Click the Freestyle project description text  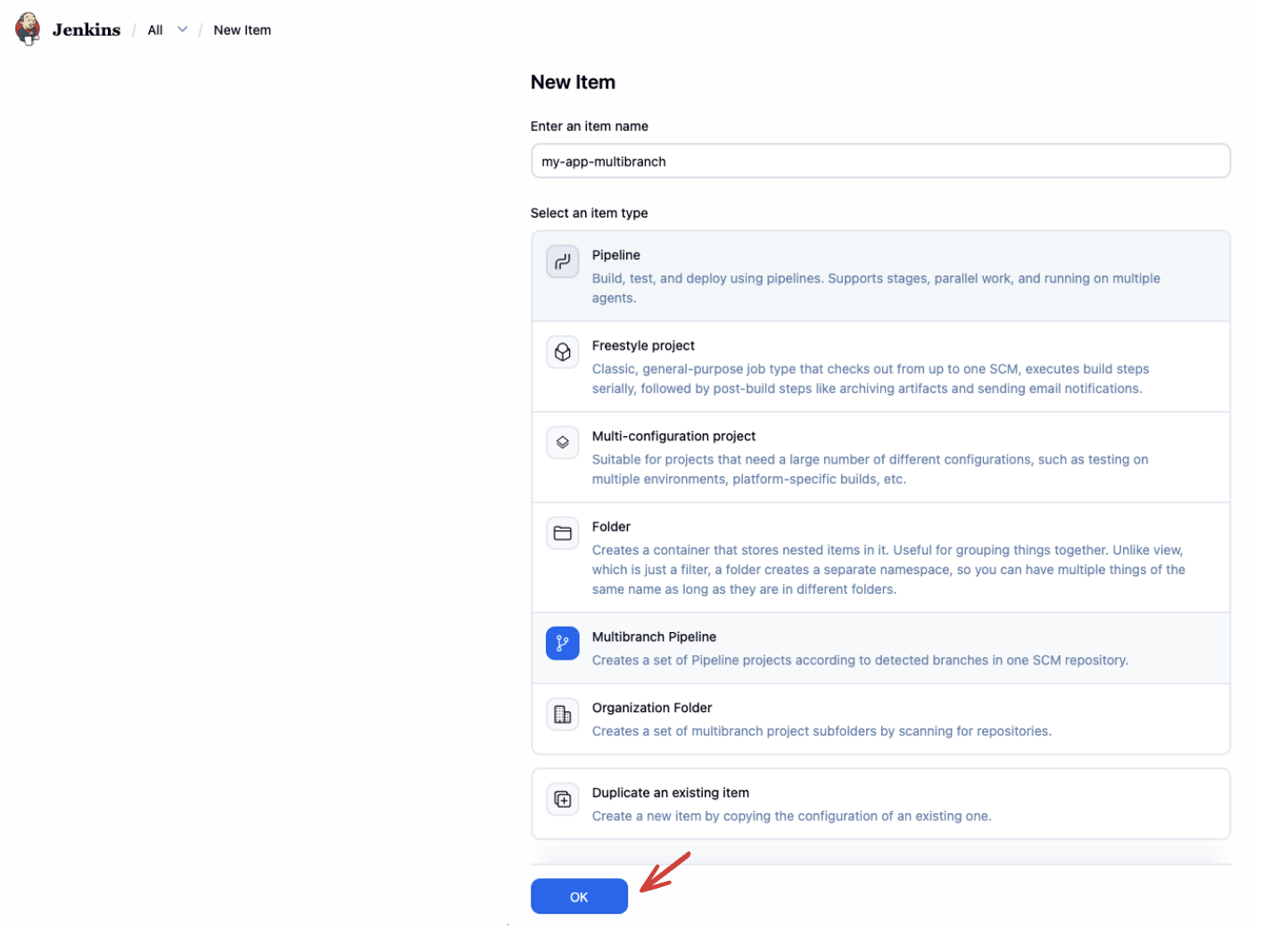tap(871, 379)
